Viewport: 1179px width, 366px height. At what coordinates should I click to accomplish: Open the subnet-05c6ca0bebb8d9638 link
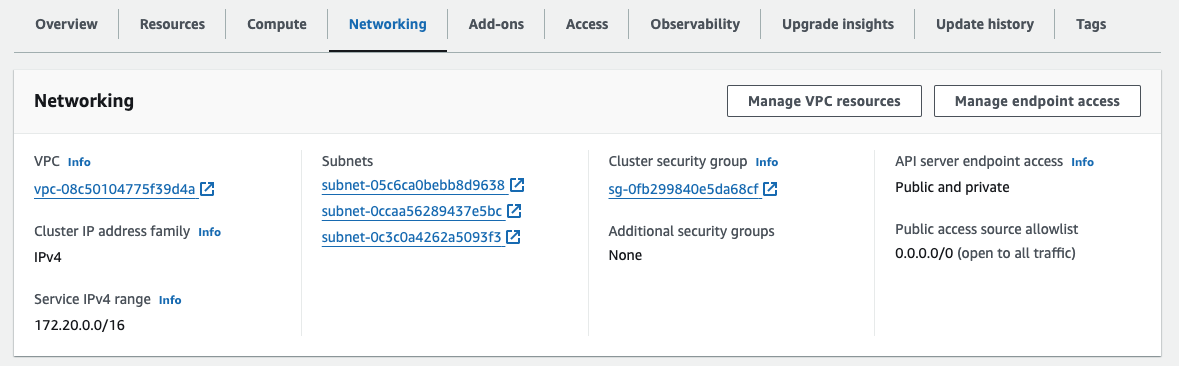click(413, 185)
